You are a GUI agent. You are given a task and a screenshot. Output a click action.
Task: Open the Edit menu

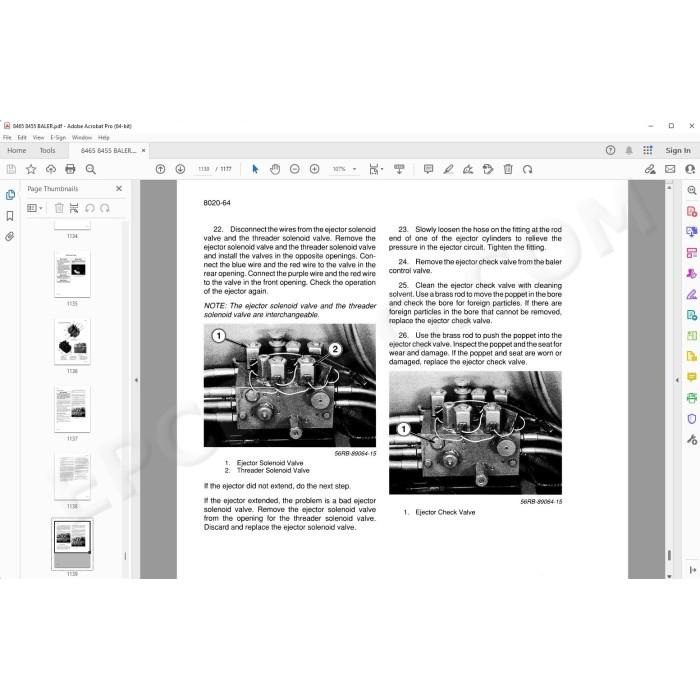click(x=22, y=138)
